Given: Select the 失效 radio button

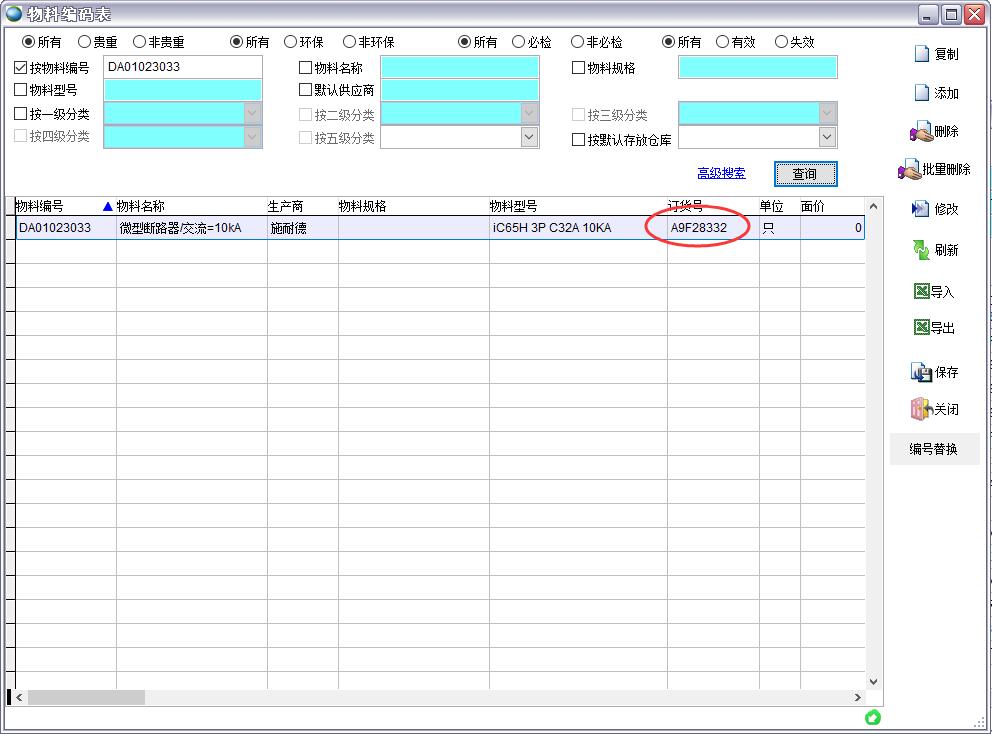Looking at the screenshot, I should coord(781,42).
